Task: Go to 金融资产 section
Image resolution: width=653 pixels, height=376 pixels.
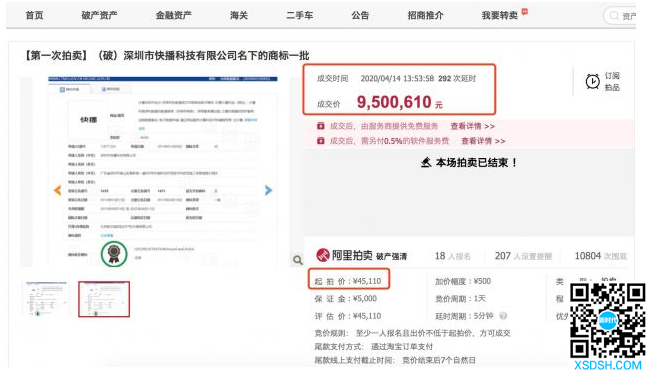Action: 173,15
